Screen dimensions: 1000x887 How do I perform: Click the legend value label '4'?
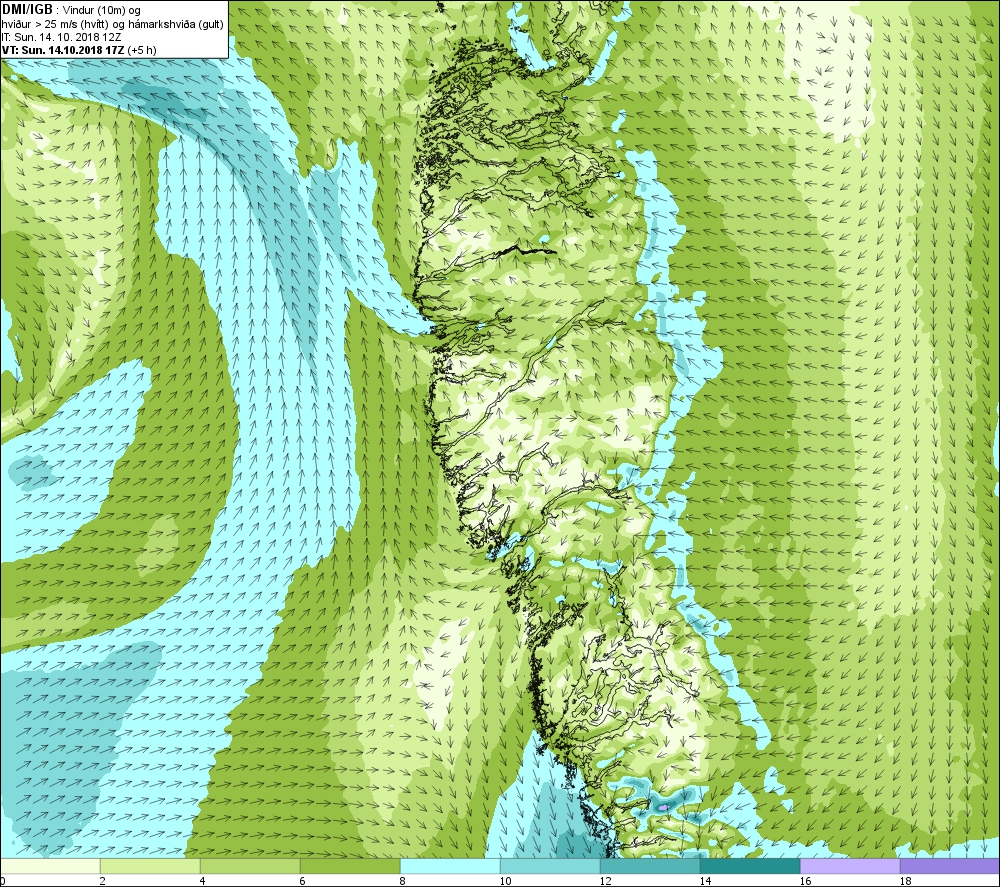(202, 881)
